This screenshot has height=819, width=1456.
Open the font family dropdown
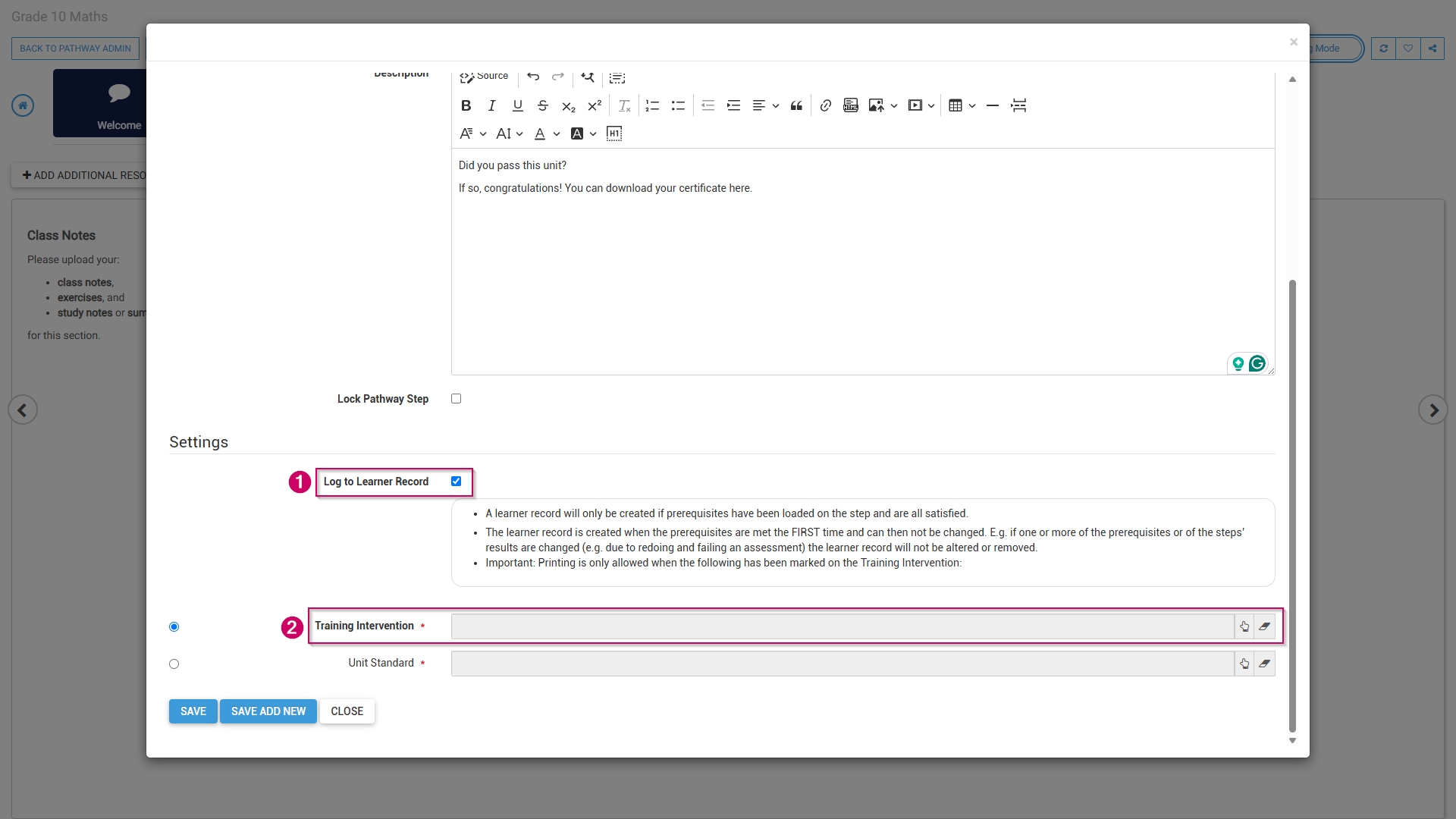[473, 133]
